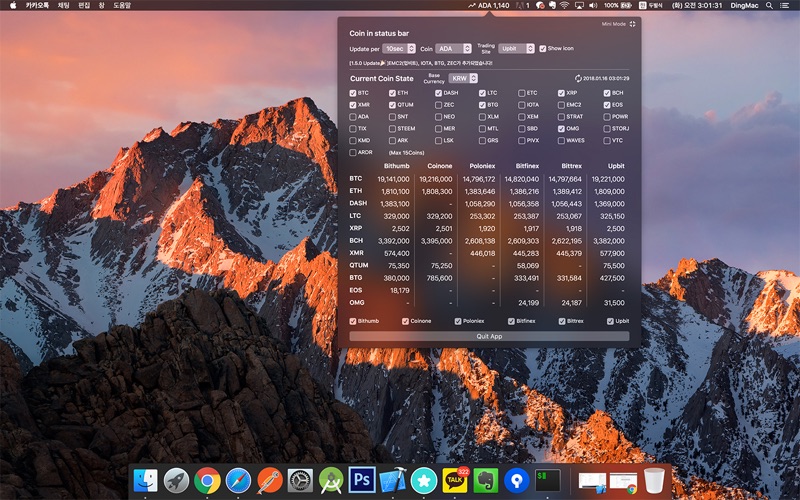Uncheck the Poloniex exchange checkbox

[x=458, y=322]
